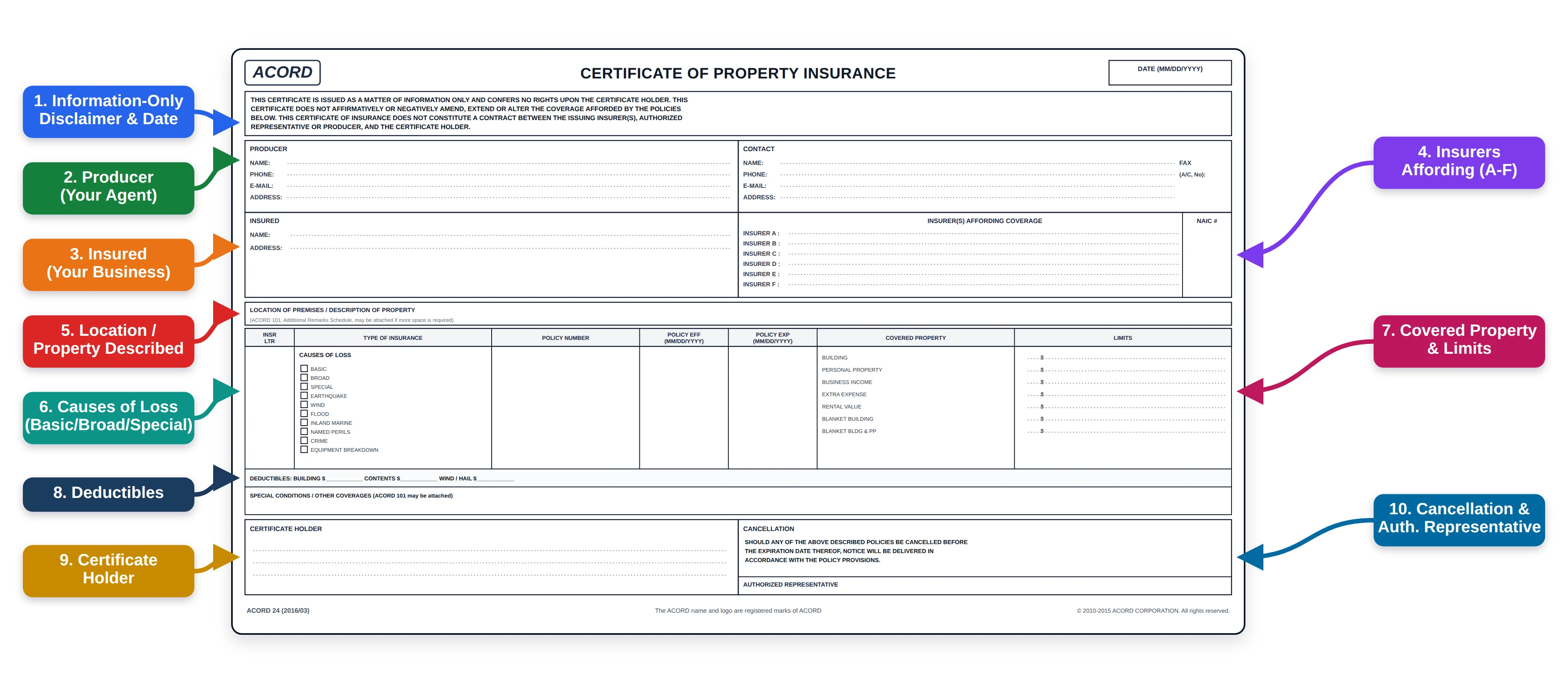Click the SPECIAL CONDITIONS / OTHER COVERAGES field
The width and height of the screenshot is (1568, 683).
click(x=738, y=500)
